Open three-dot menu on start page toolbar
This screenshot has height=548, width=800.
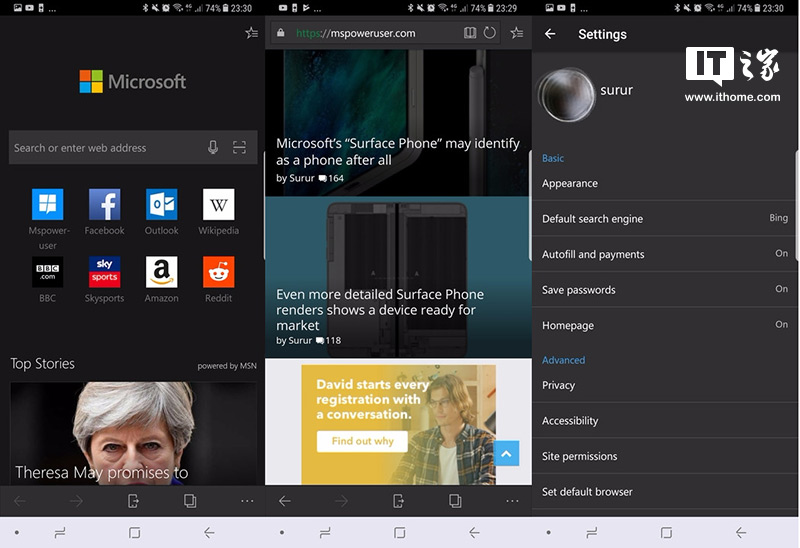[x=247, y=501]
